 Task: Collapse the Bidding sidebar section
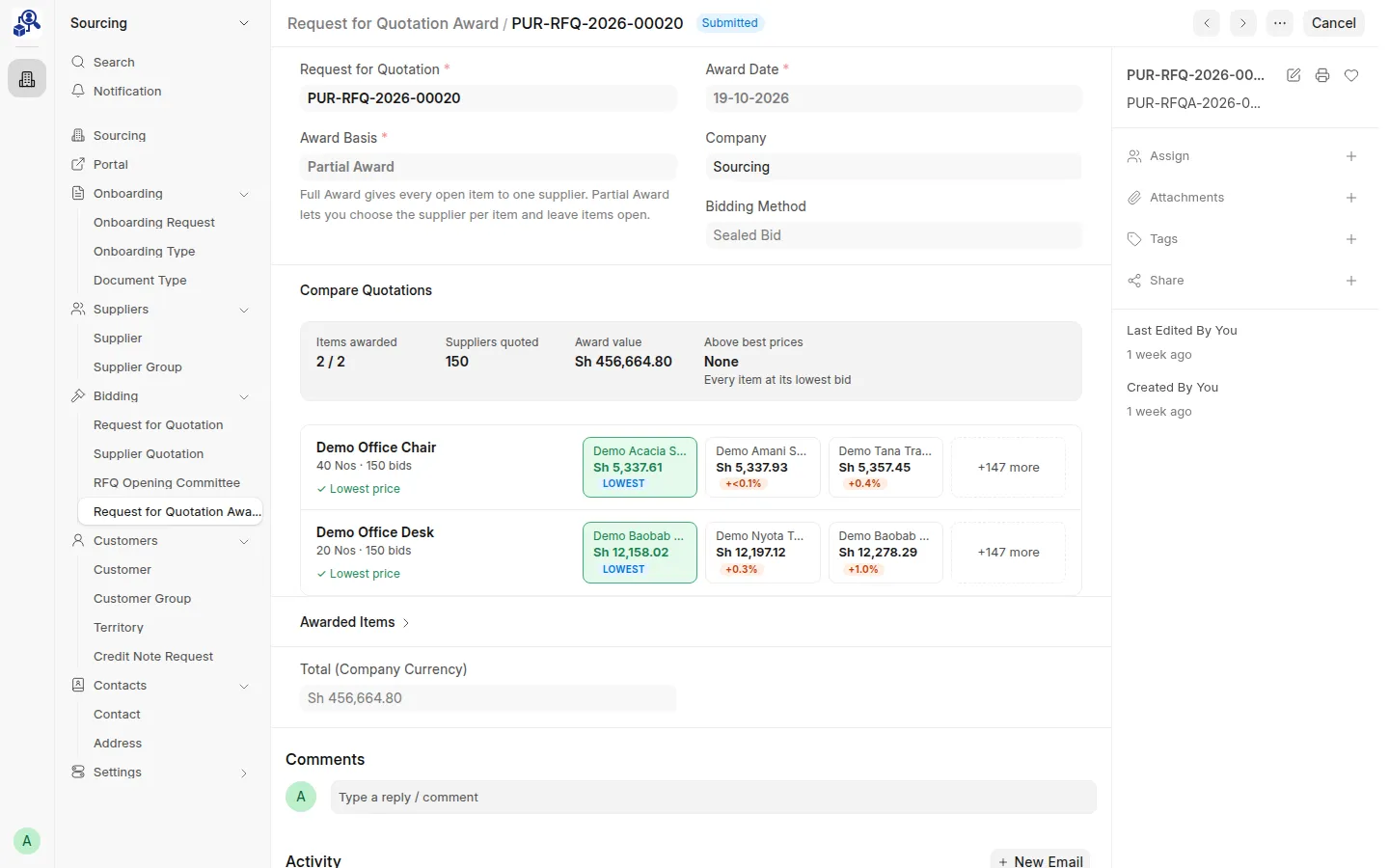(244, 396)
